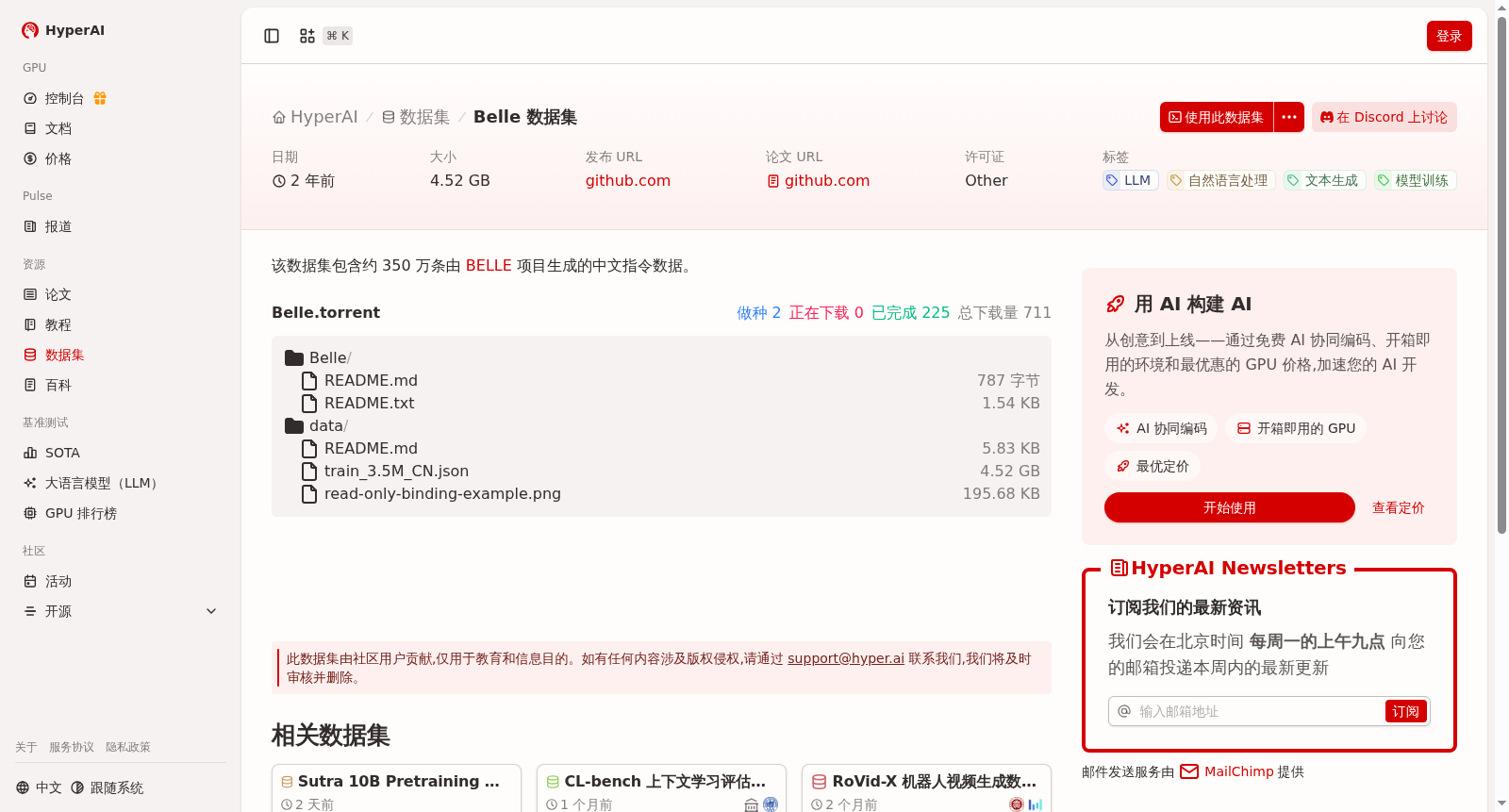This screenshot has width=1509, height=812.
Task: Click 已完成 225 status text
Action: coord(910,312)
